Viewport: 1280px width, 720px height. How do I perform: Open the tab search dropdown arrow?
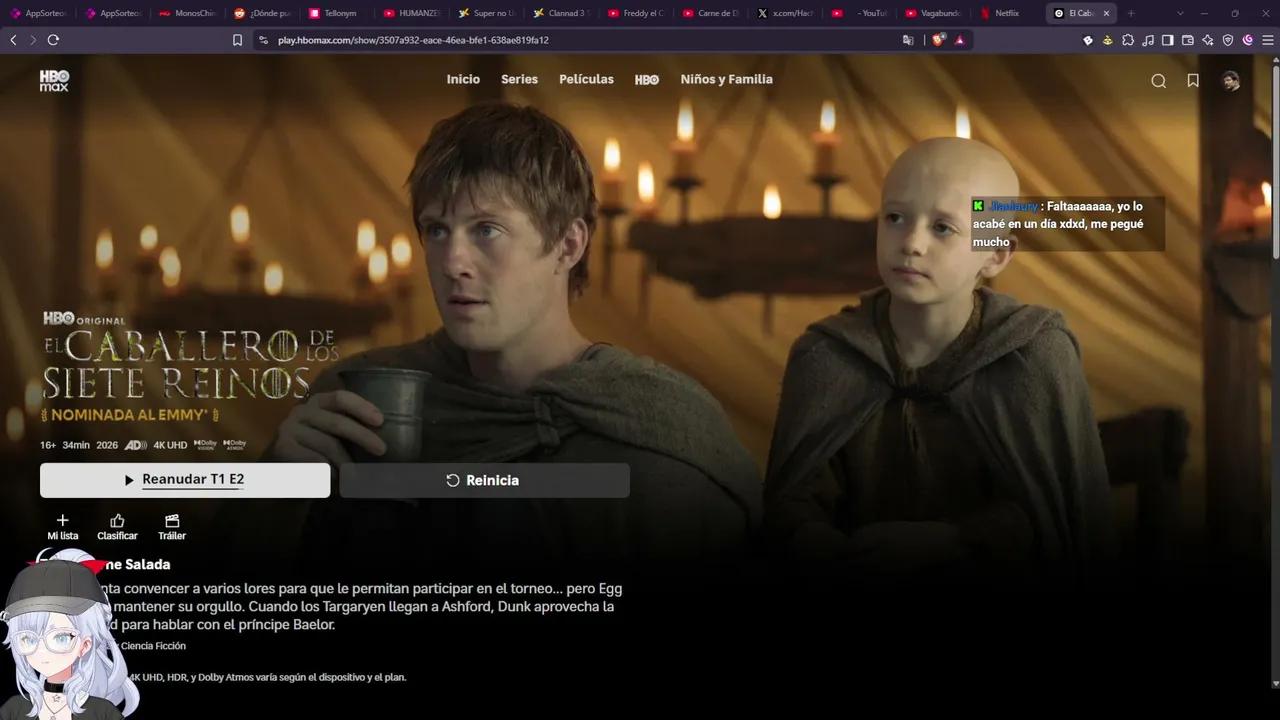click(x=1181, y=13)
